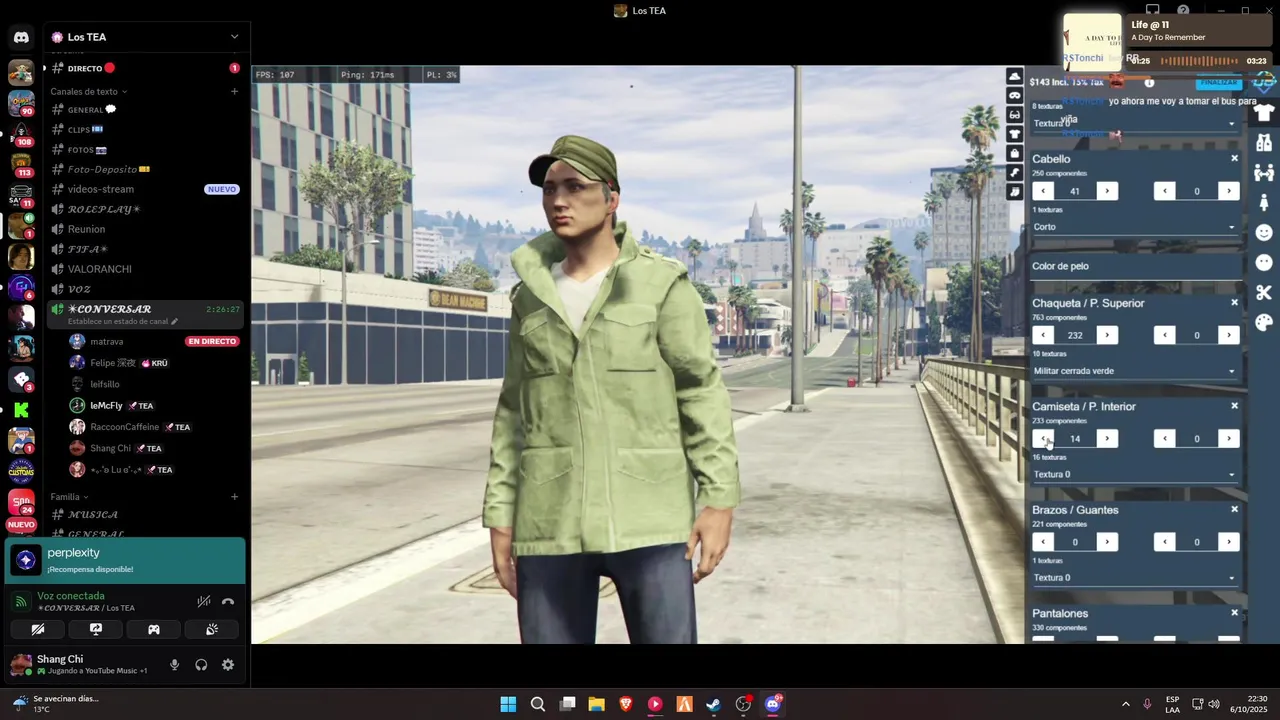This screenshot has width=1280, height=720.
Task: Open the scissors hair icon
Action: 1264,292
